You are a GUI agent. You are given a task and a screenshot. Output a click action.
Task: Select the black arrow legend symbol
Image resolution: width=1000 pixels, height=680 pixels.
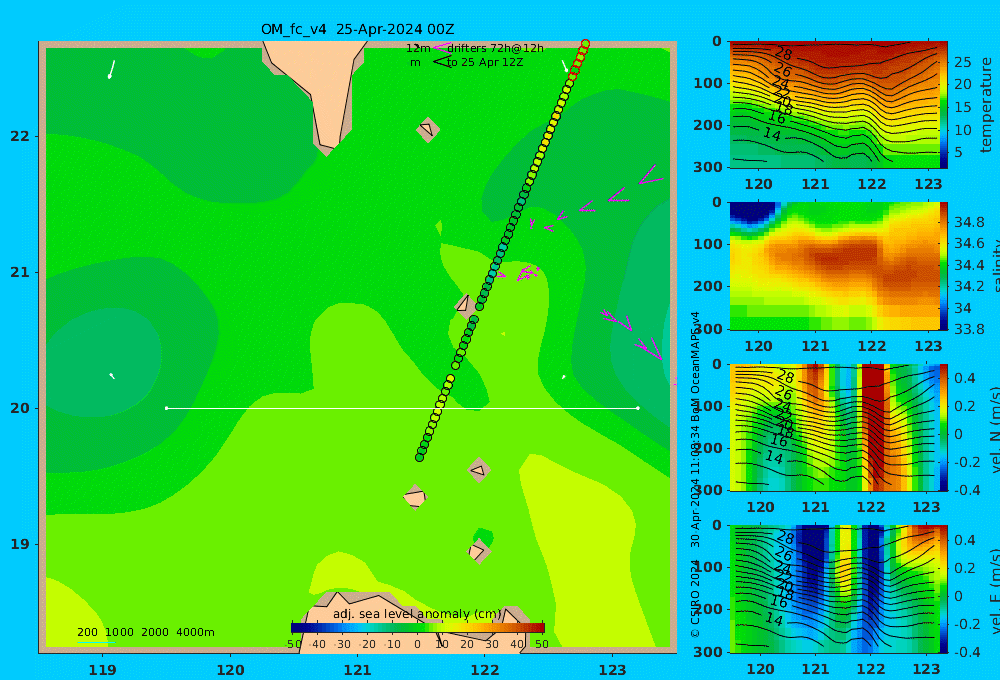click(x=442, y=62)
